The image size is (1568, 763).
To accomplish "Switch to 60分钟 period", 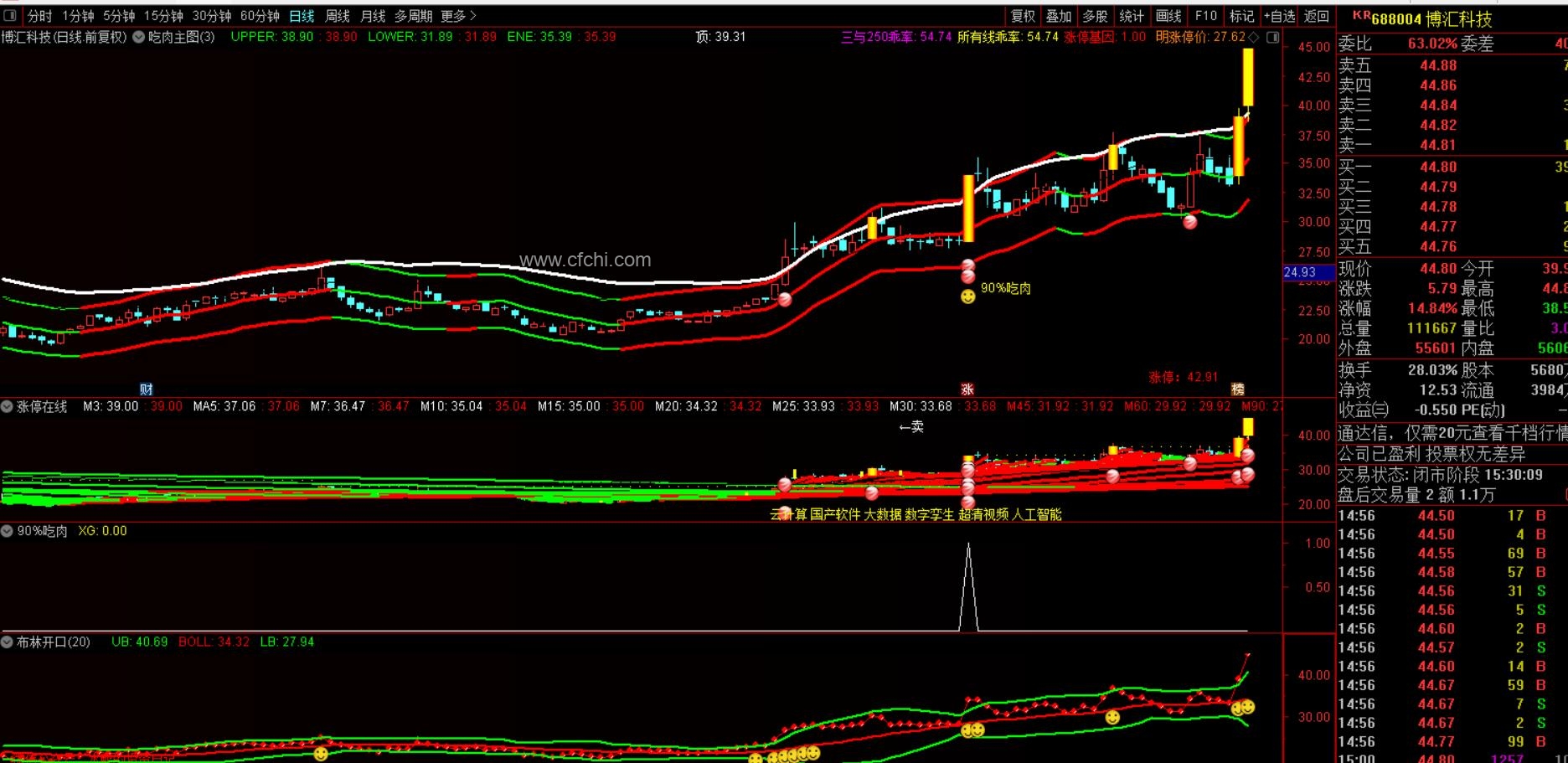I will 260,16.
